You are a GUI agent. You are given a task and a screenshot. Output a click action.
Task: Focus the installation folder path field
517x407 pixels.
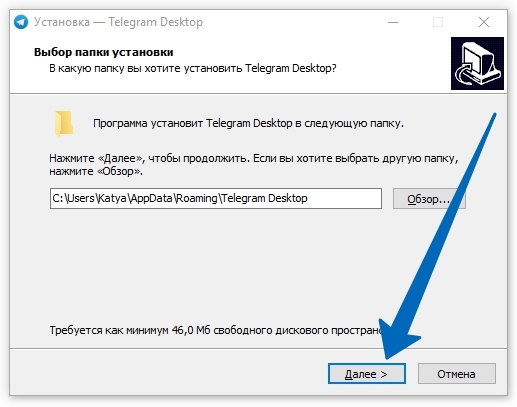(x=216, y=199)
